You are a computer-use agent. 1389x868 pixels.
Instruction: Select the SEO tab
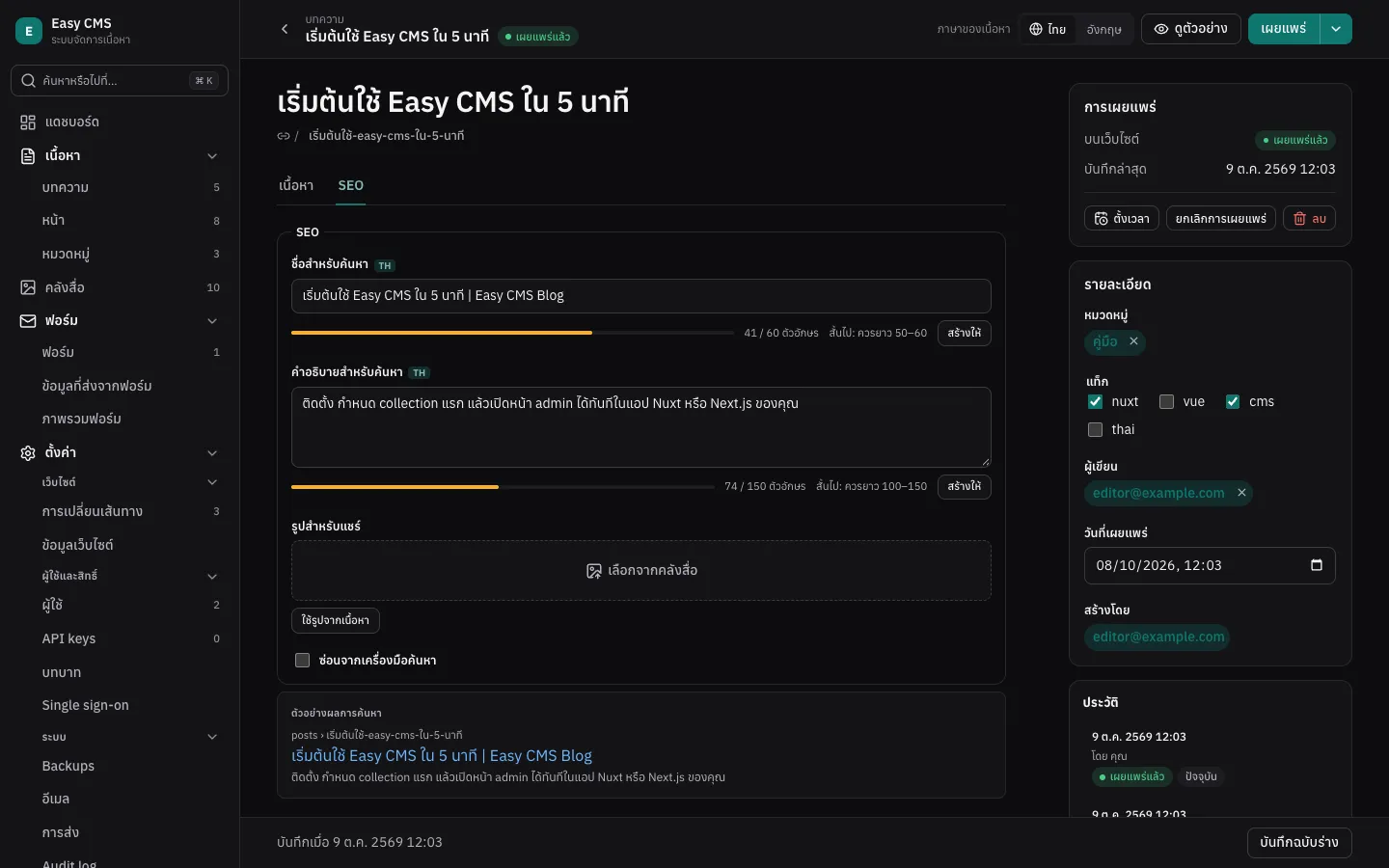[351, 186]
